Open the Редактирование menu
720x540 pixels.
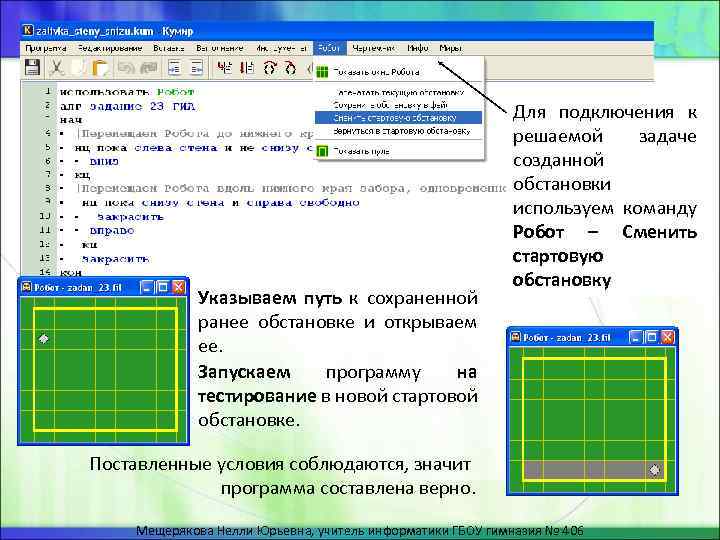pyautogui.click(x=110, y=48)
